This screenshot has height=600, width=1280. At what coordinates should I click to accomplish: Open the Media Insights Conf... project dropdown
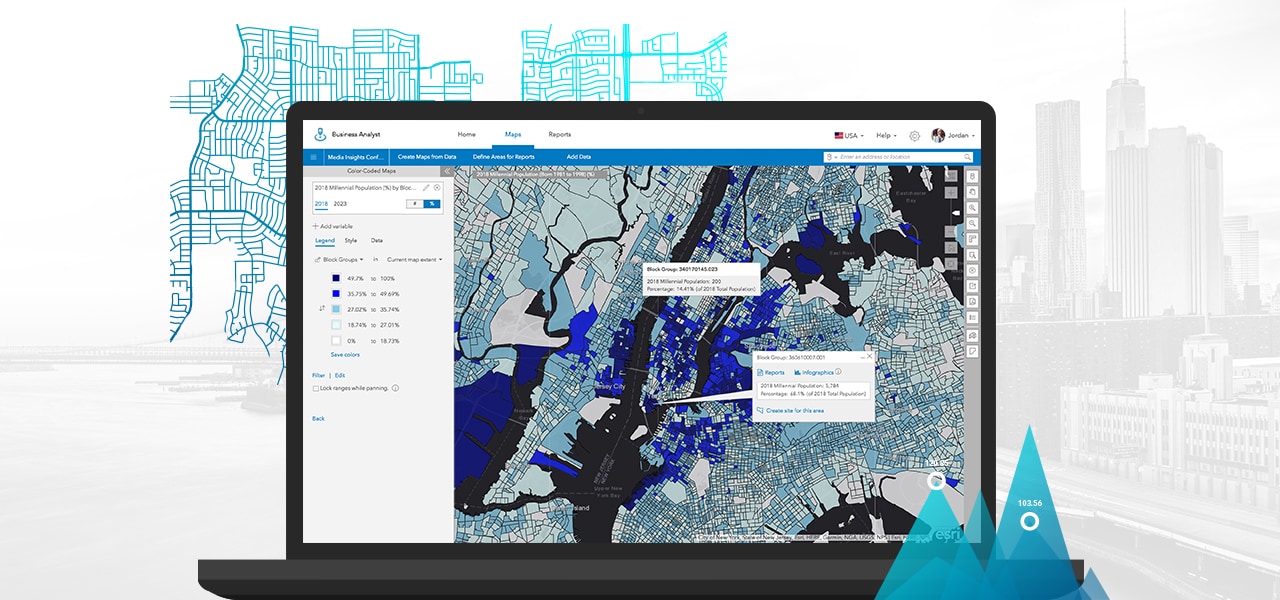tap(356, 157)
